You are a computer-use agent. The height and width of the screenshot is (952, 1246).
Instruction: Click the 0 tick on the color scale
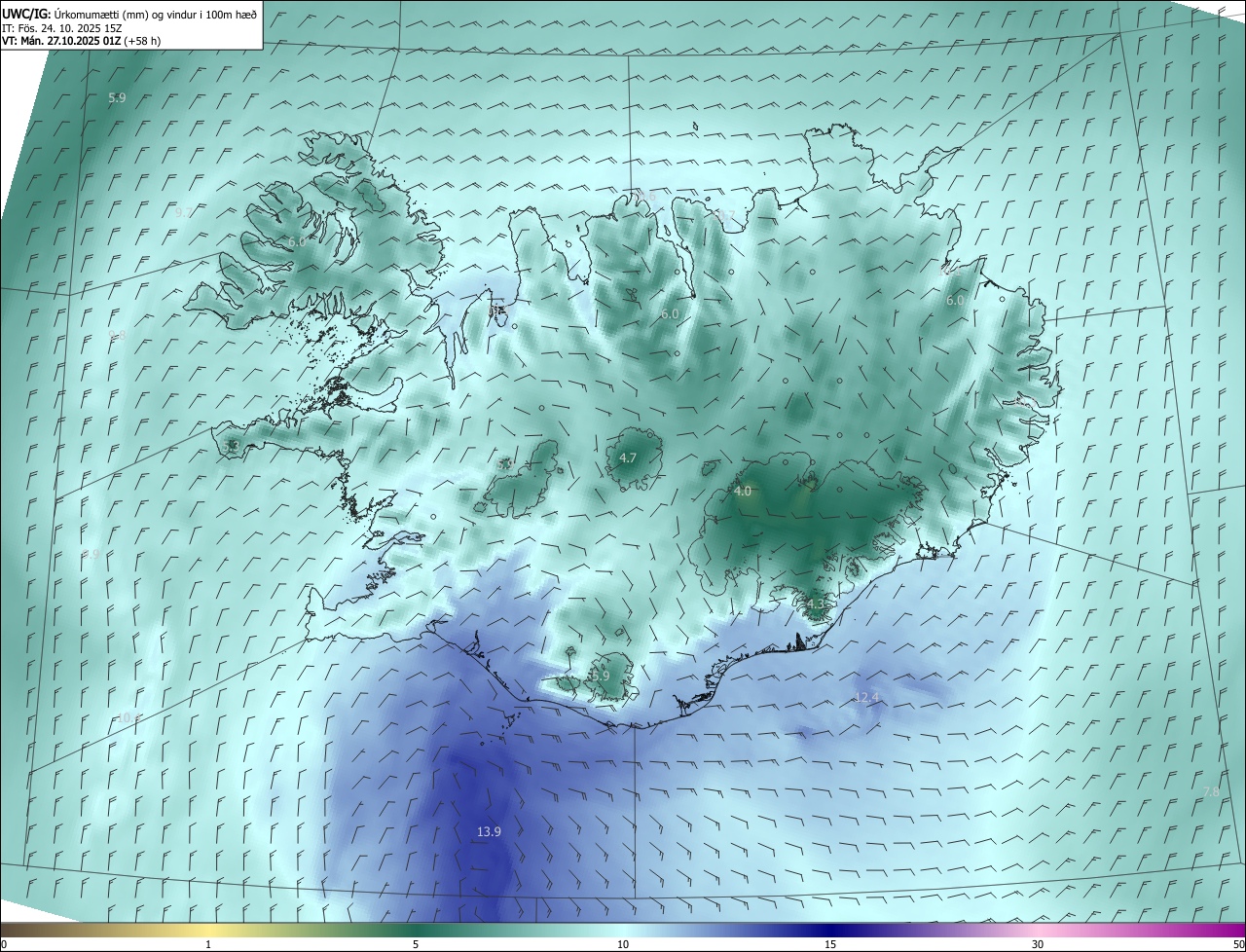(x=4, y=944)
